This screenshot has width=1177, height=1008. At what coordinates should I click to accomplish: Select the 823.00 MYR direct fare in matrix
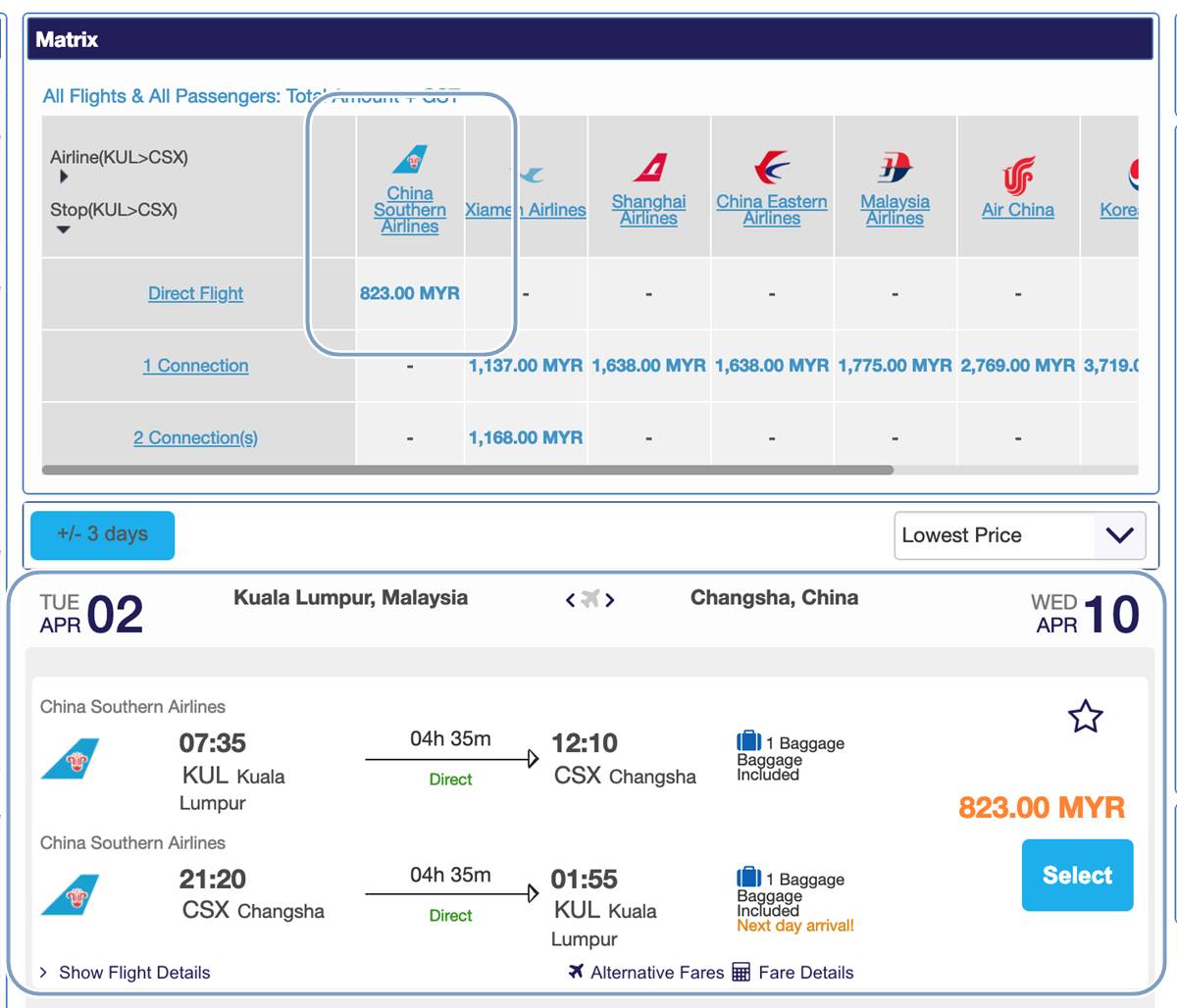pyautogui.click(x=410, y=293)
